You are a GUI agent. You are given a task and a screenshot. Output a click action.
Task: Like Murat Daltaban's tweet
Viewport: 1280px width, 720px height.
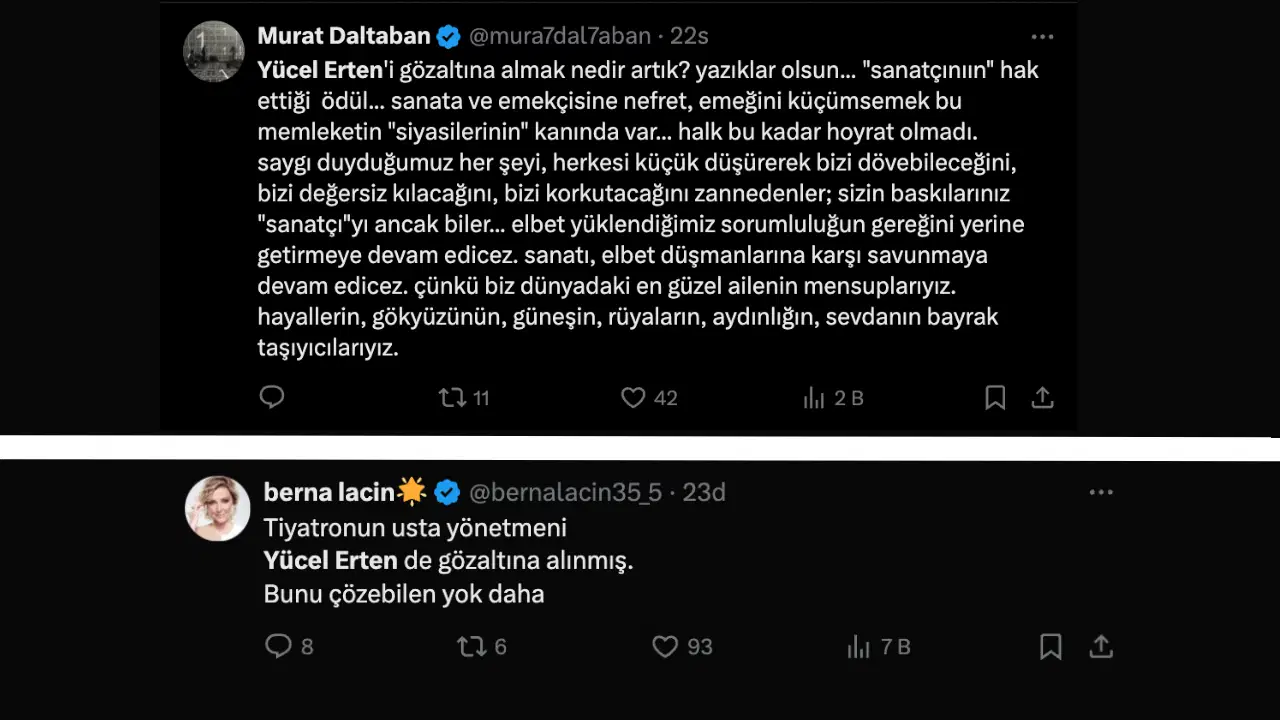633,398
